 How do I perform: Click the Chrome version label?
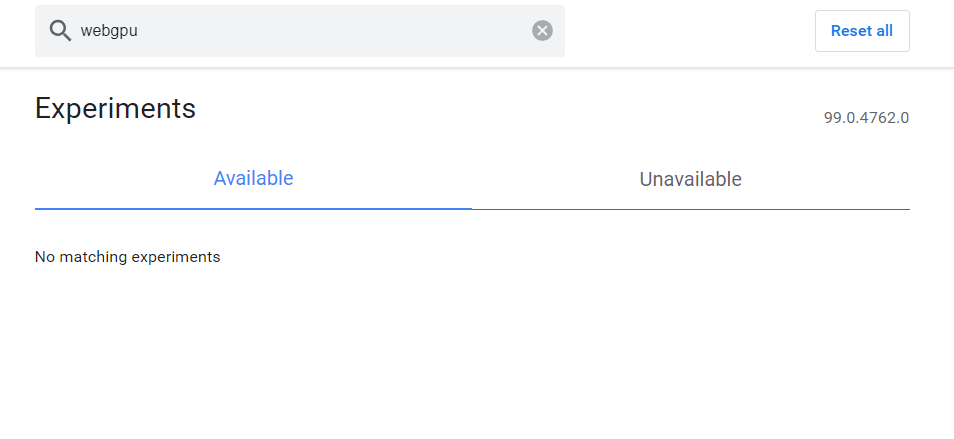point(866,118)
